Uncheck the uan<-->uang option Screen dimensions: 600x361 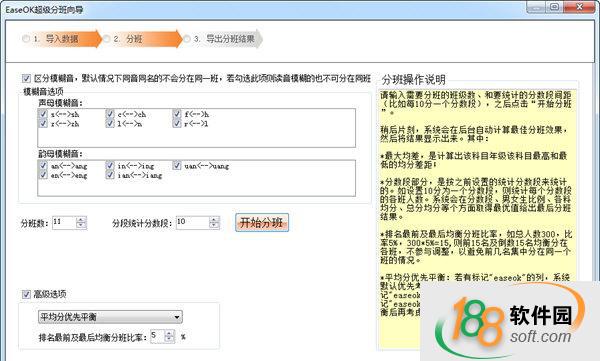[x=176, y=165]
